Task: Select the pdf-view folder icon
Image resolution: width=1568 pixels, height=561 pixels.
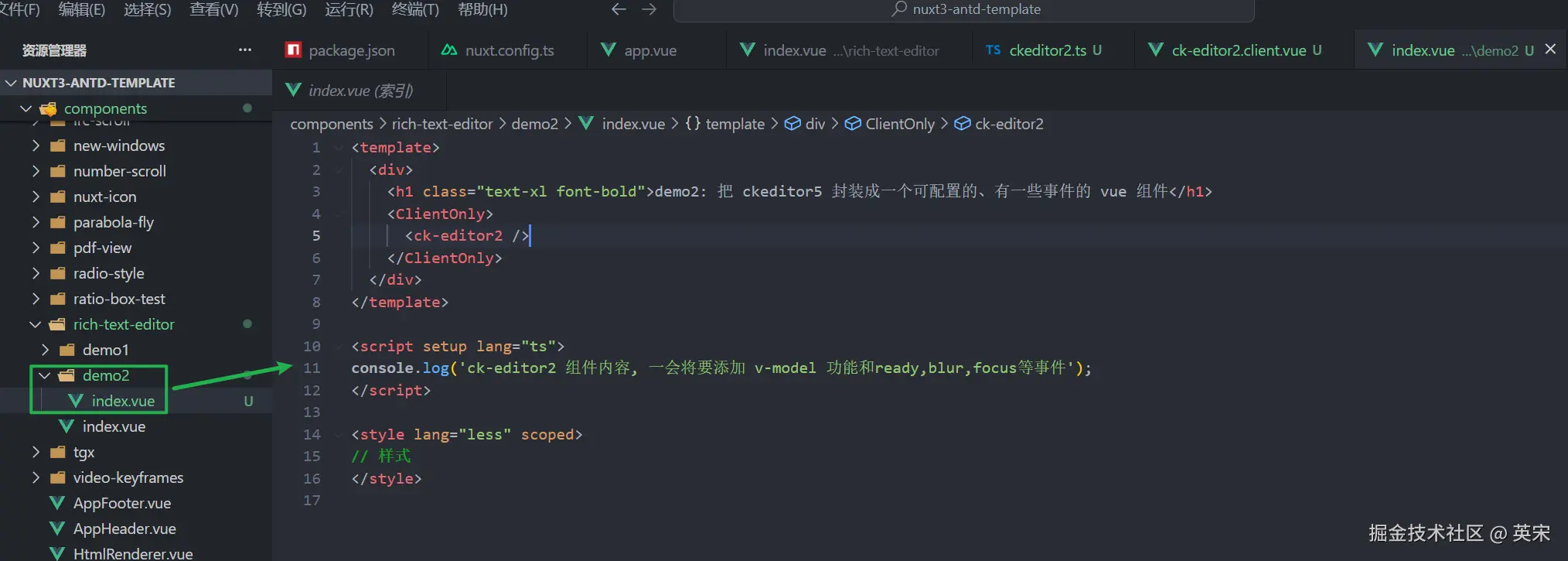Action: 57,248
